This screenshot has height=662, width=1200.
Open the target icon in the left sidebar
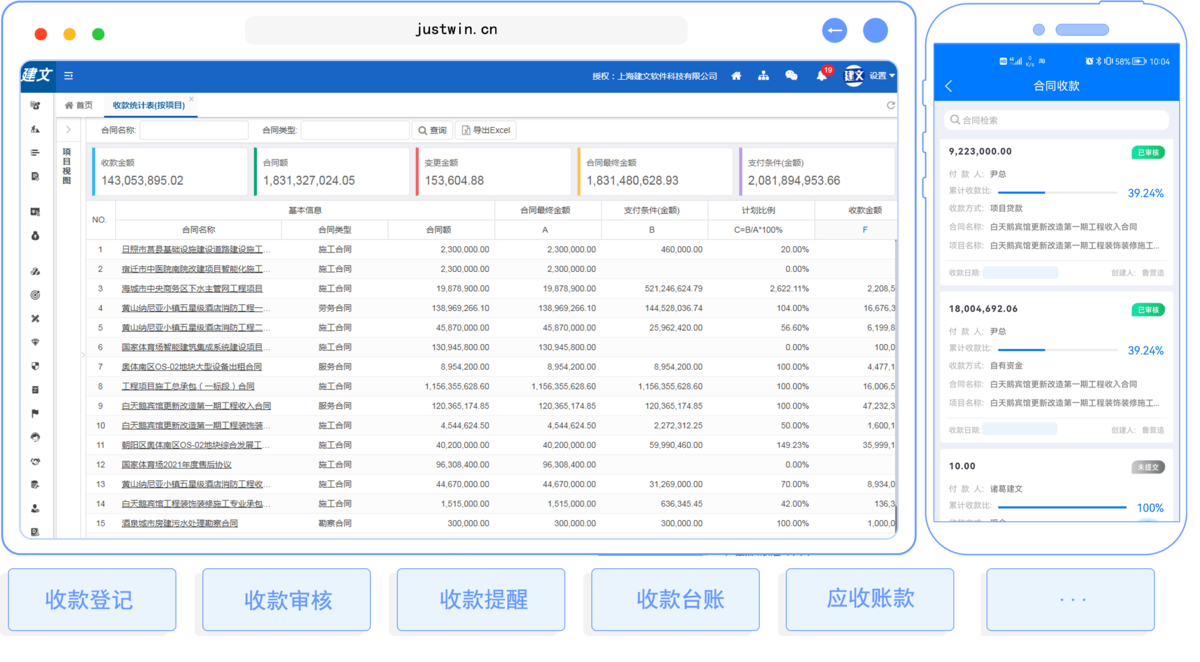(x=35, y=295)
